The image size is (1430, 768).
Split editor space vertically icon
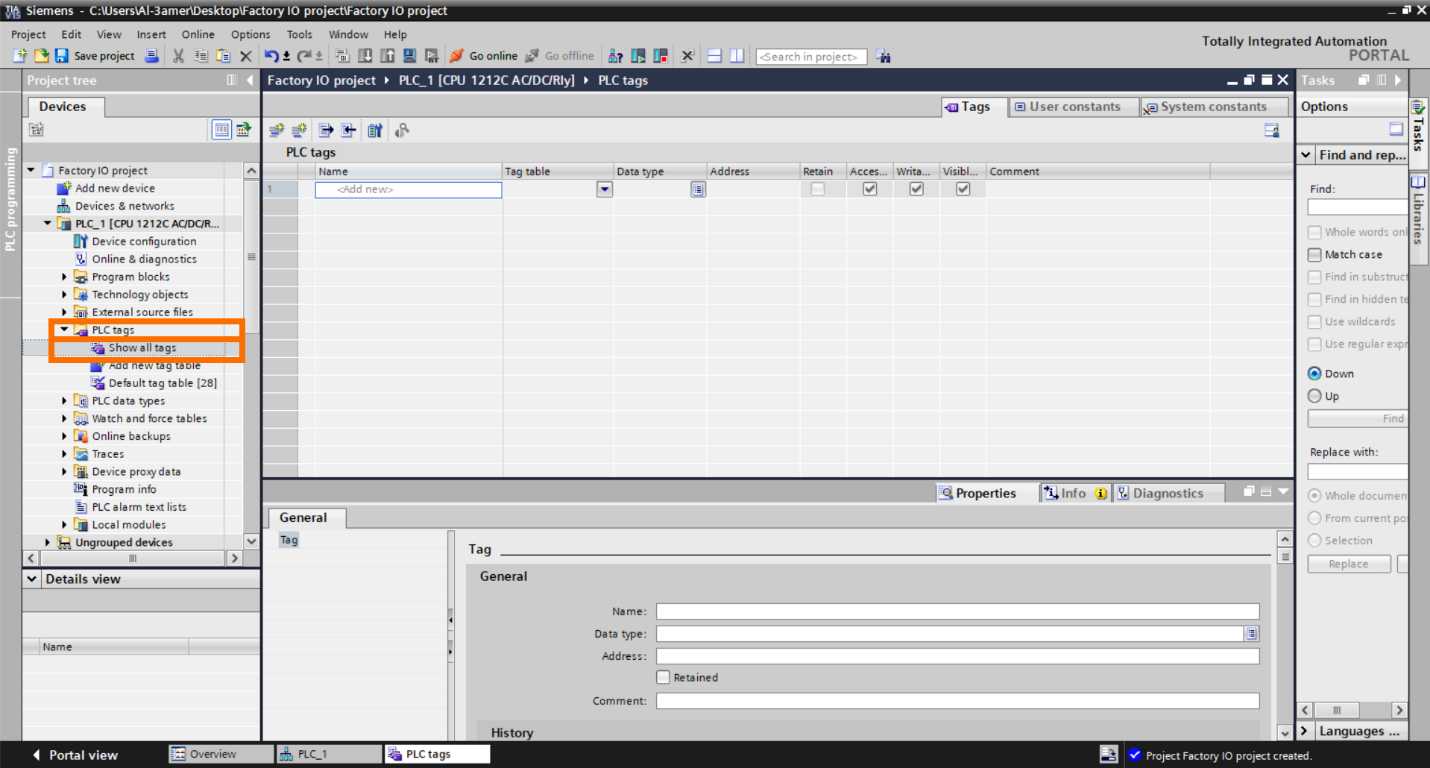(x=736, y=56)
